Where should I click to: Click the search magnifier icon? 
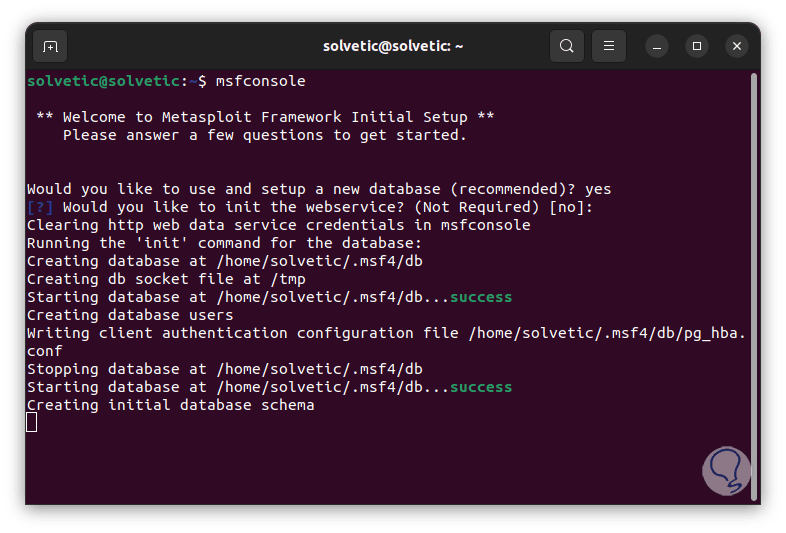pos(567,46)
